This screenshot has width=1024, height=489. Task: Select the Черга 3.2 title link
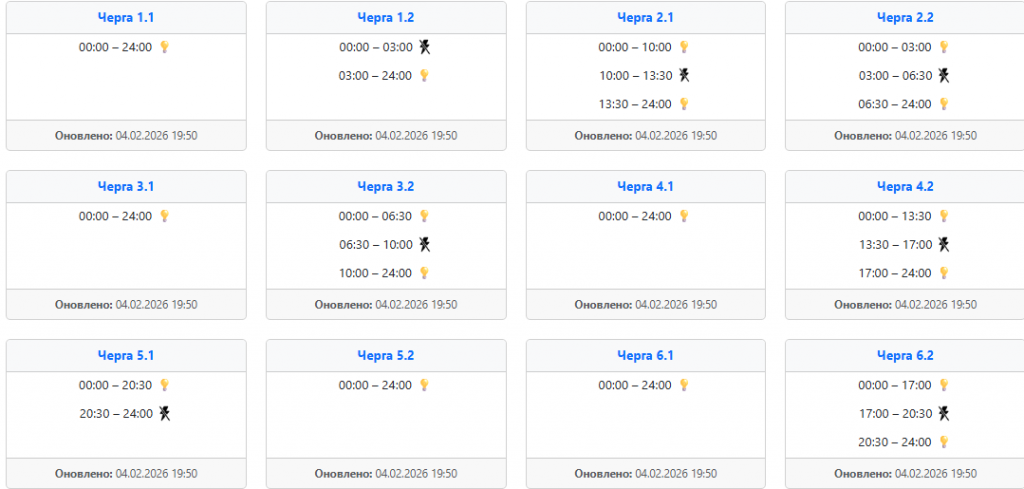[386, 187]
